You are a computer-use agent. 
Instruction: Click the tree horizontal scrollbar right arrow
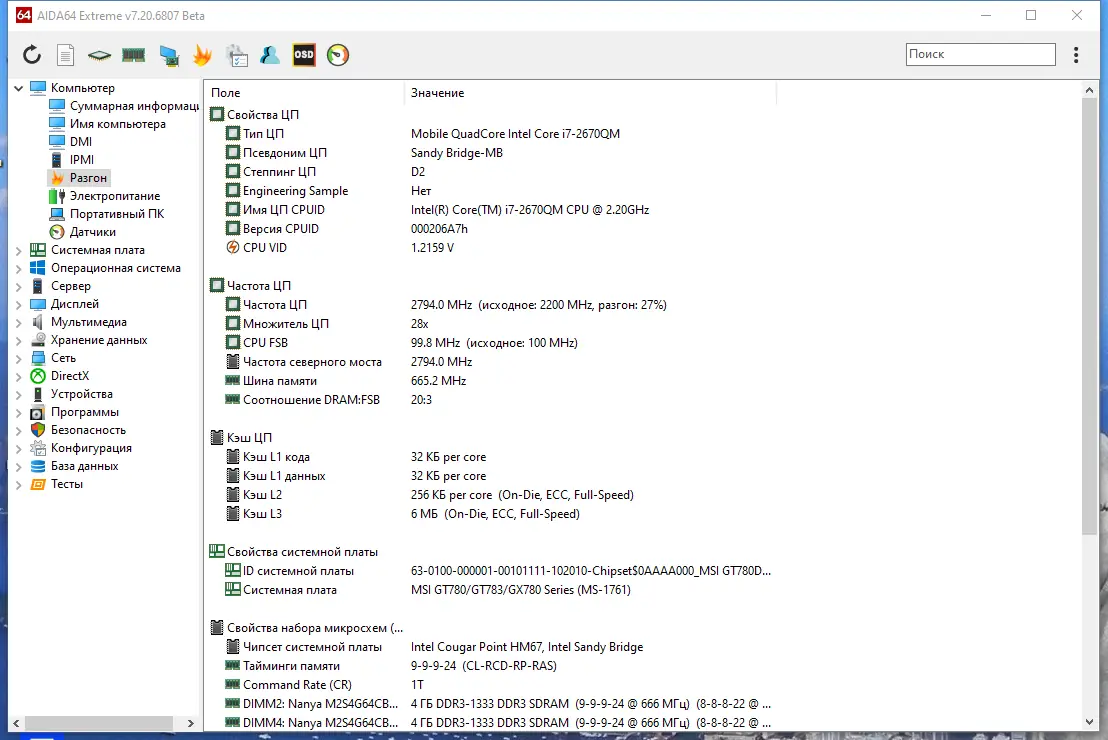coord(190,723)
